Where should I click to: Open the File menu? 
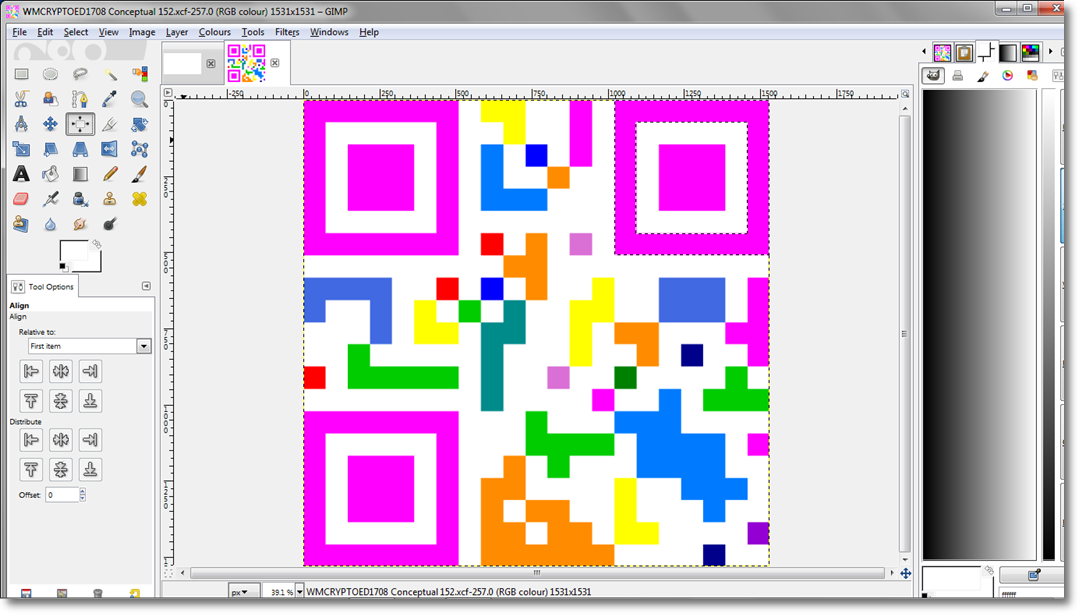(x=19, y=32)
